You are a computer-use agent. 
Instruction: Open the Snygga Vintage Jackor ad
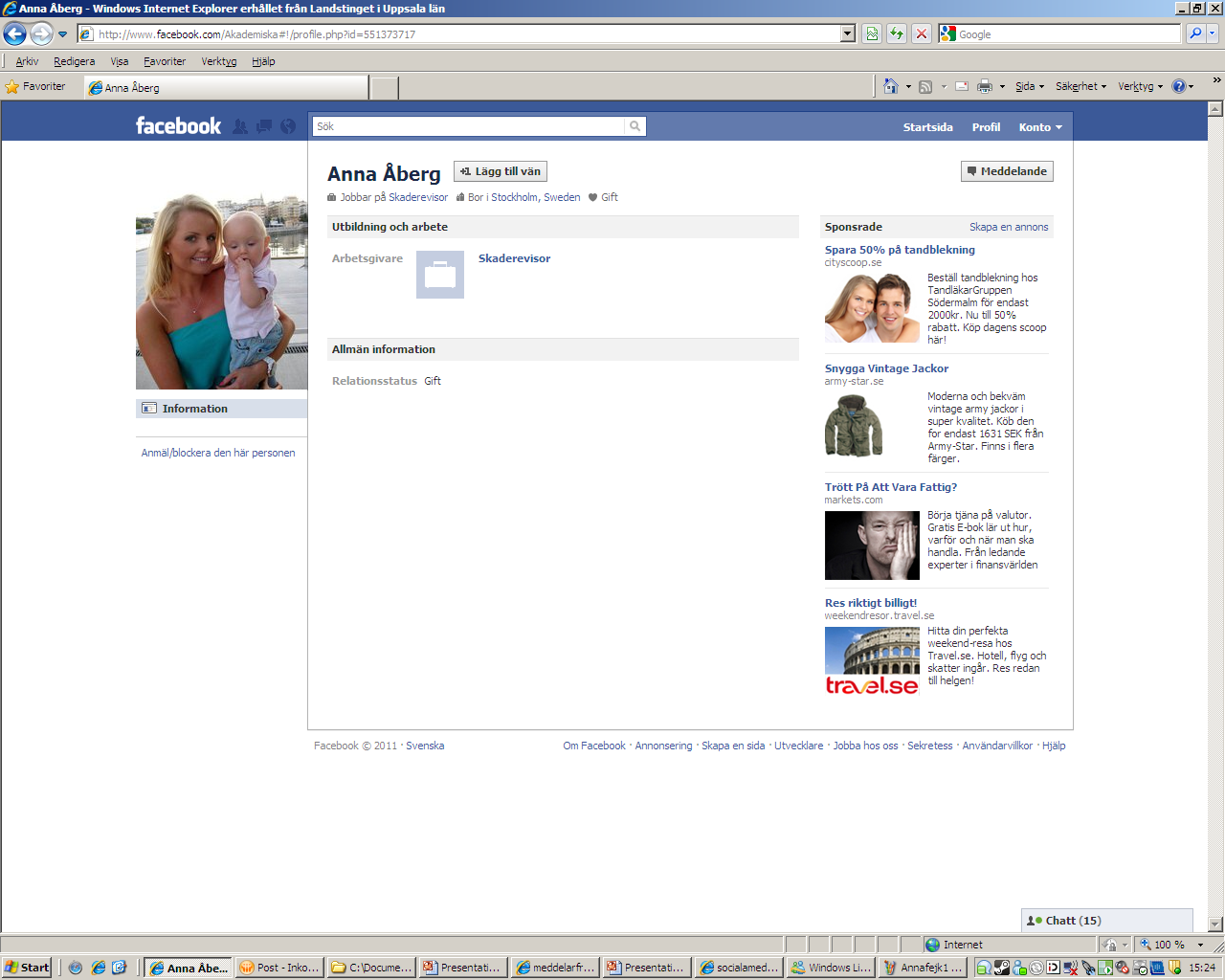pos(886,368)
